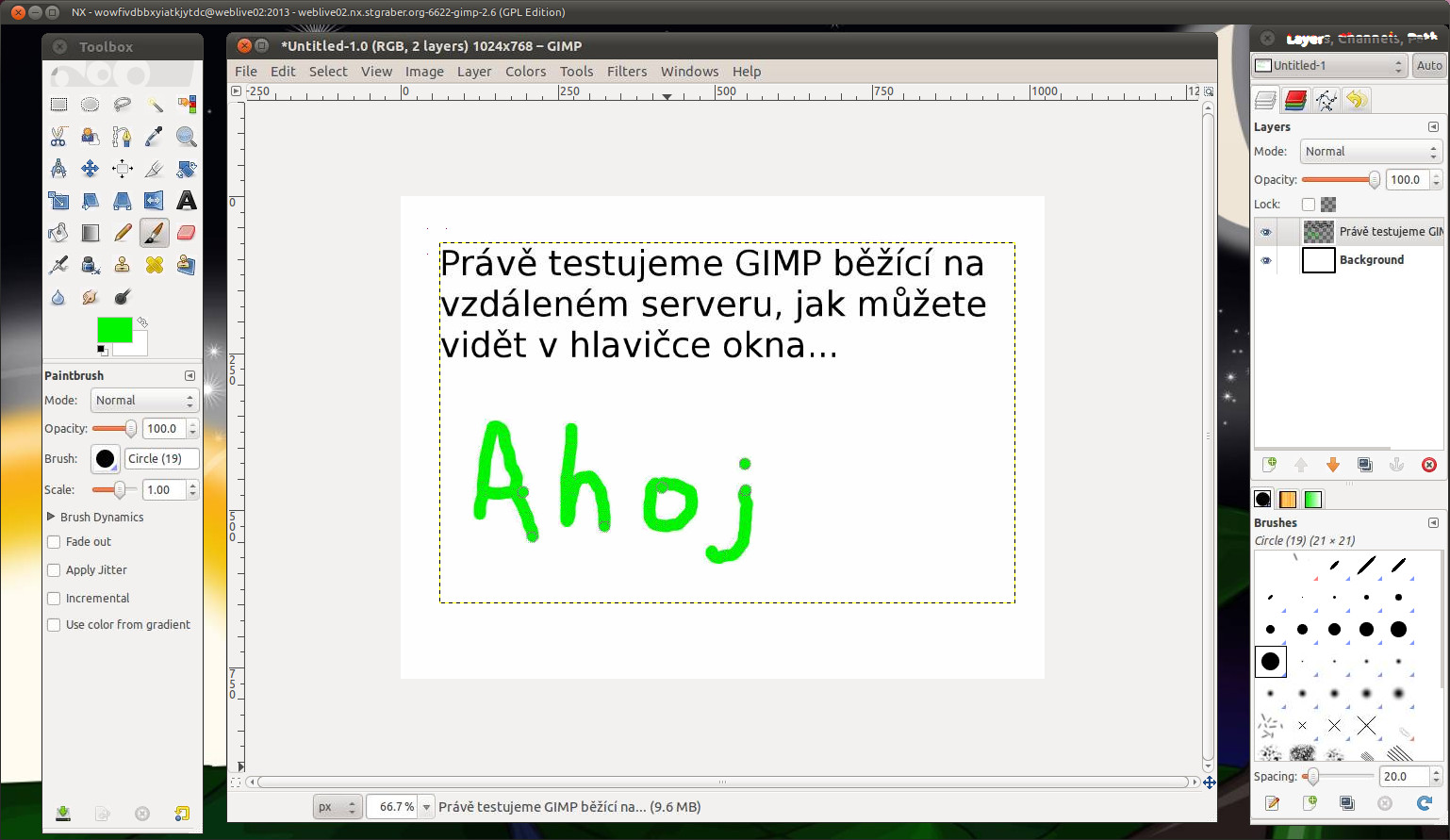The height and width of the screenshot is (840, 1450).
Task: Enable the Apply Jitter checkbox
Action: (54, 570)
